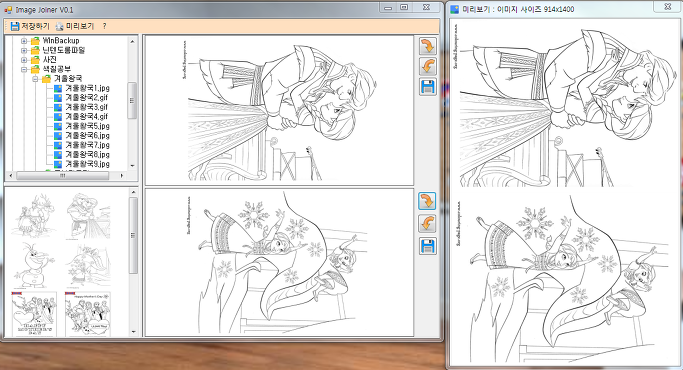Expand the 사진 folder node
Image resolution: width=683 pixels, height=370 pixels.
24,60
